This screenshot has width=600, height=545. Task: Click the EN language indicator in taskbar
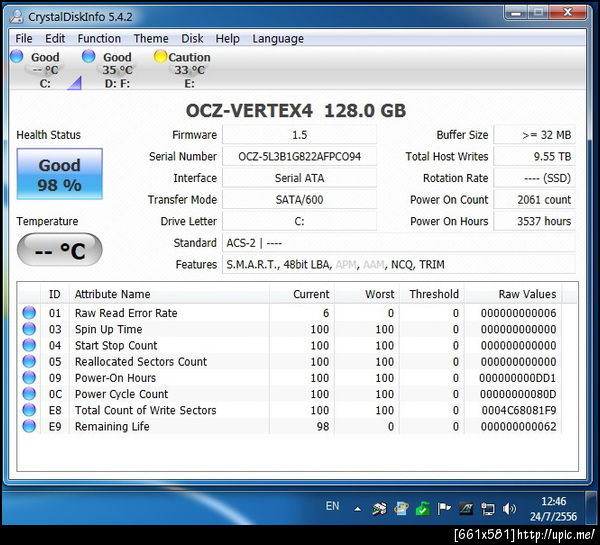tap(332, 506)
